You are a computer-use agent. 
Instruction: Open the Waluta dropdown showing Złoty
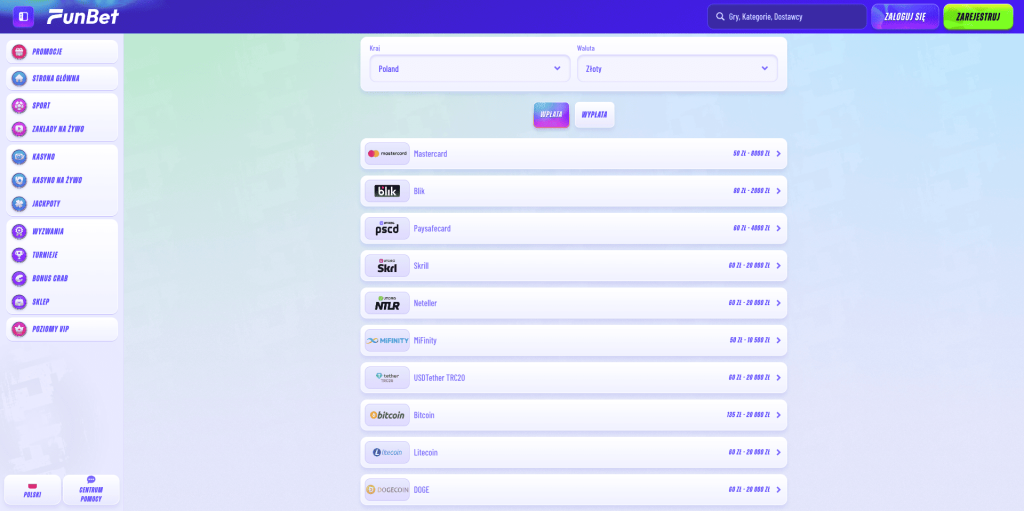(677, 69)
